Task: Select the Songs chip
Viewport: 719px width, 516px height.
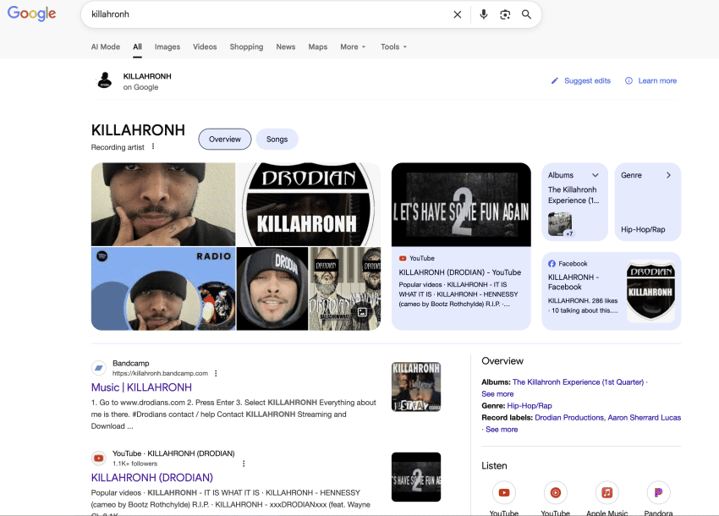Action: click(277, 139)
